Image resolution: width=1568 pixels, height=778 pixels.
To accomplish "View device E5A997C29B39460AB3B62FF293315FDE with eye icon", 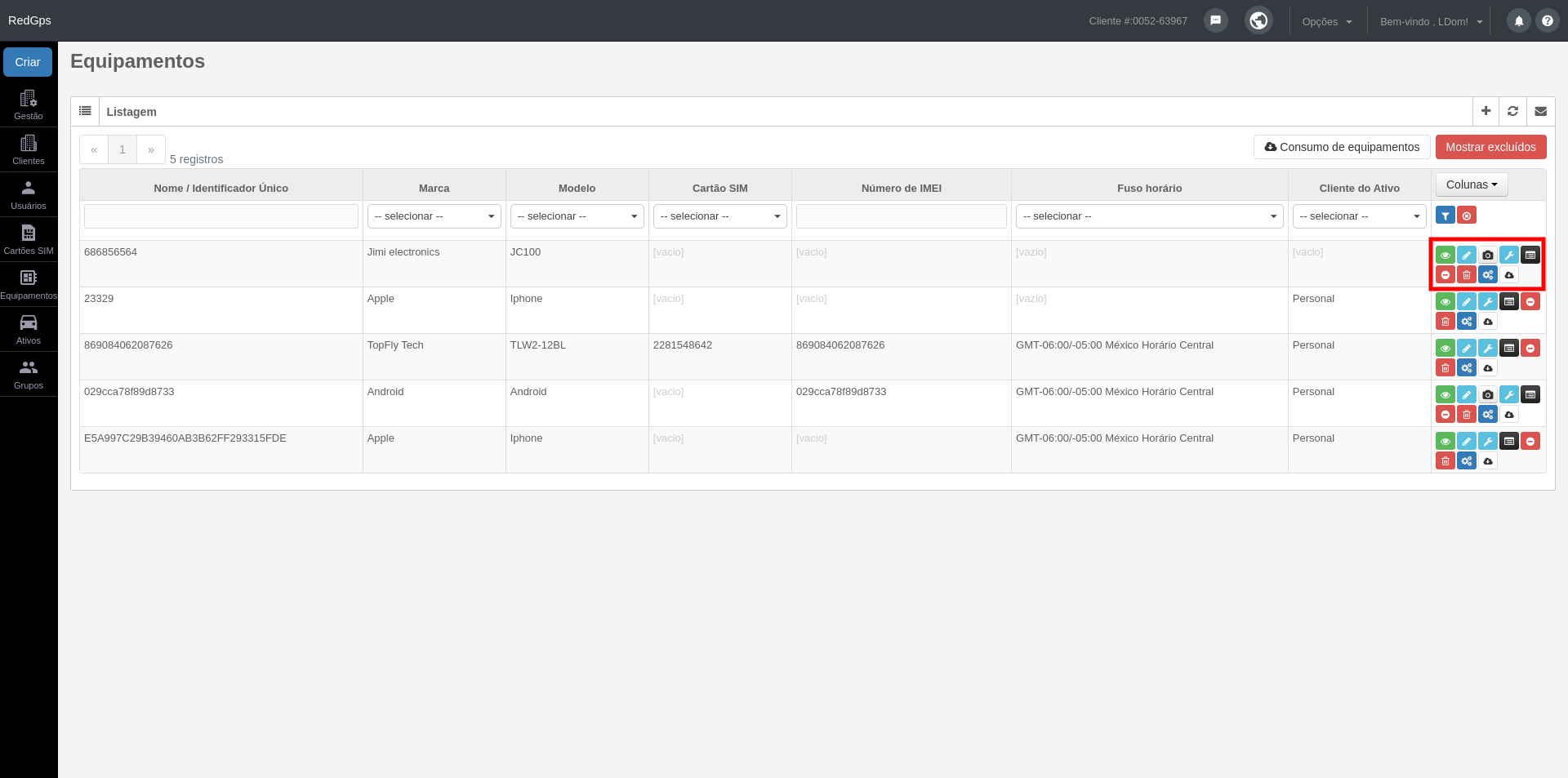I will tap(1445, 442).
